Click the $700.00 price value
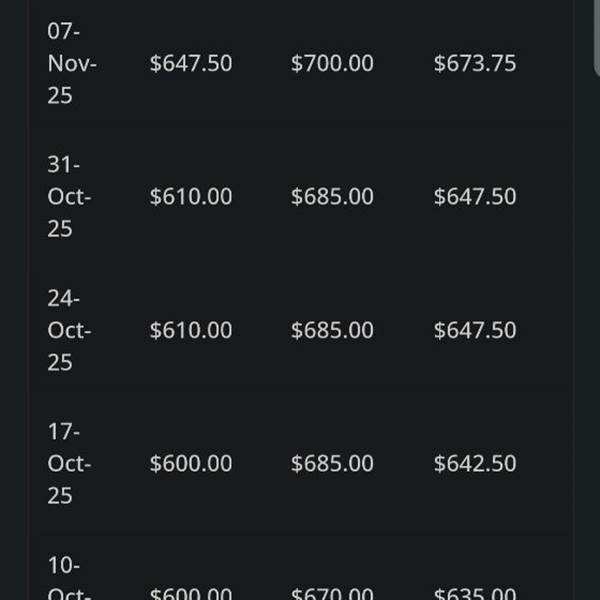 tap(332, 63)
